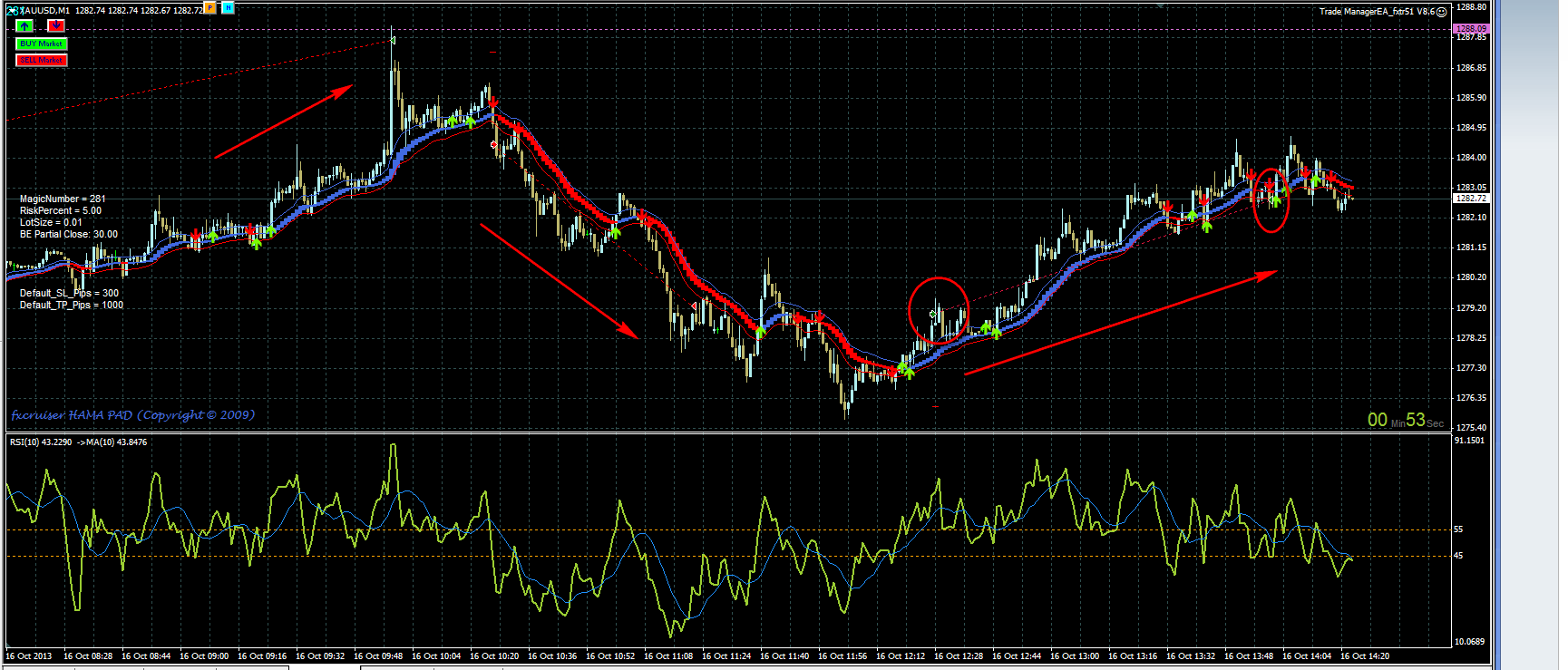
Task: Click the Default_SL_Pips = 300 label
Action: pyautogui.click(x=69, y=293)
